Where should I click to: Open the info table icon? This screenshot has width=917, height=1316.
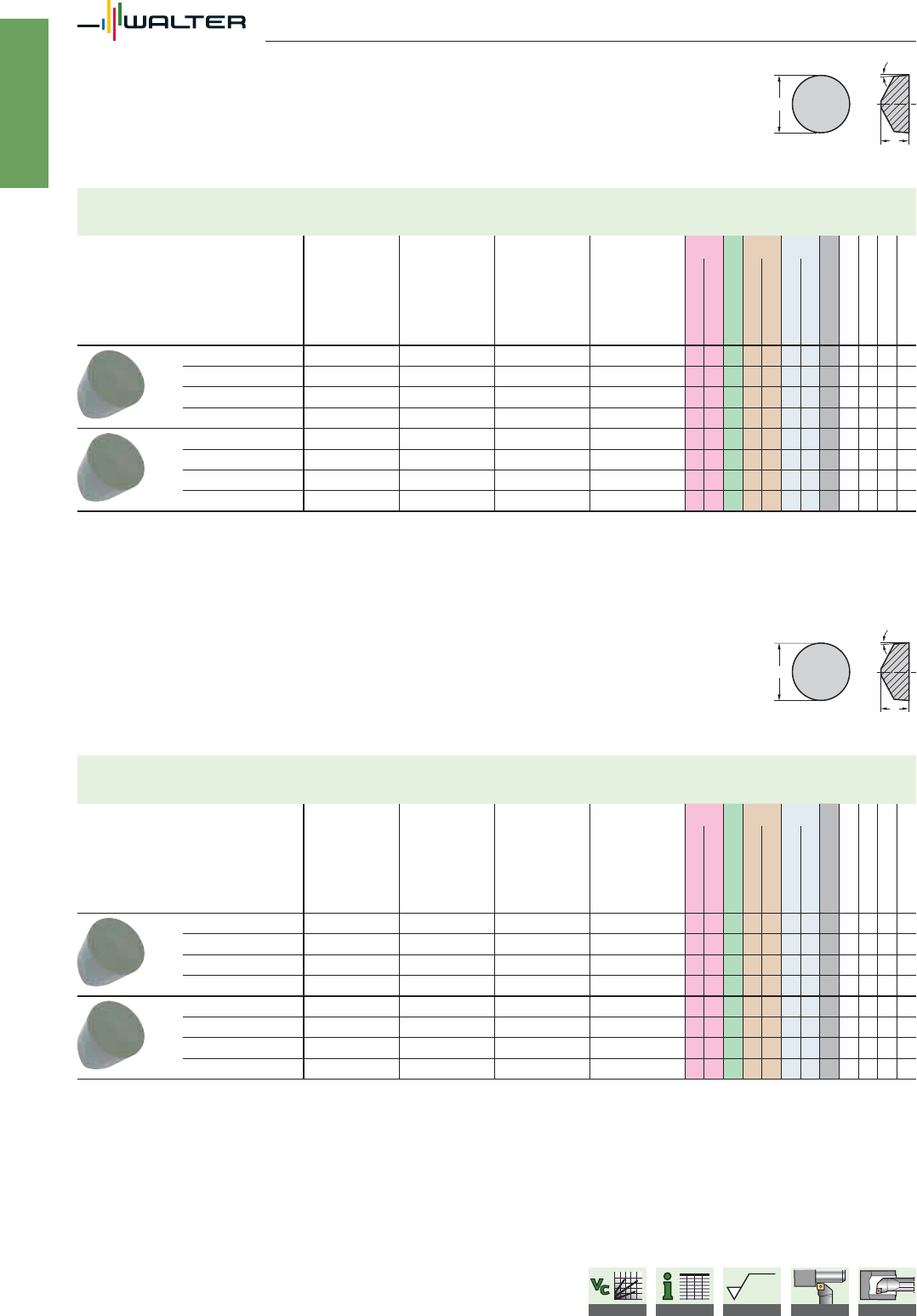[685, 1290]
